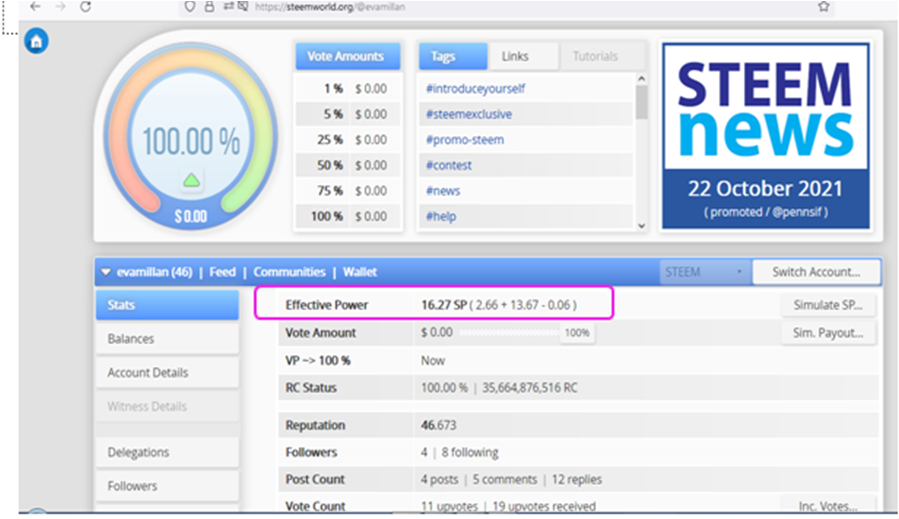
Task: Open the Vote Amounts tab
Action: pyautogui.click(x=347, y=56)
